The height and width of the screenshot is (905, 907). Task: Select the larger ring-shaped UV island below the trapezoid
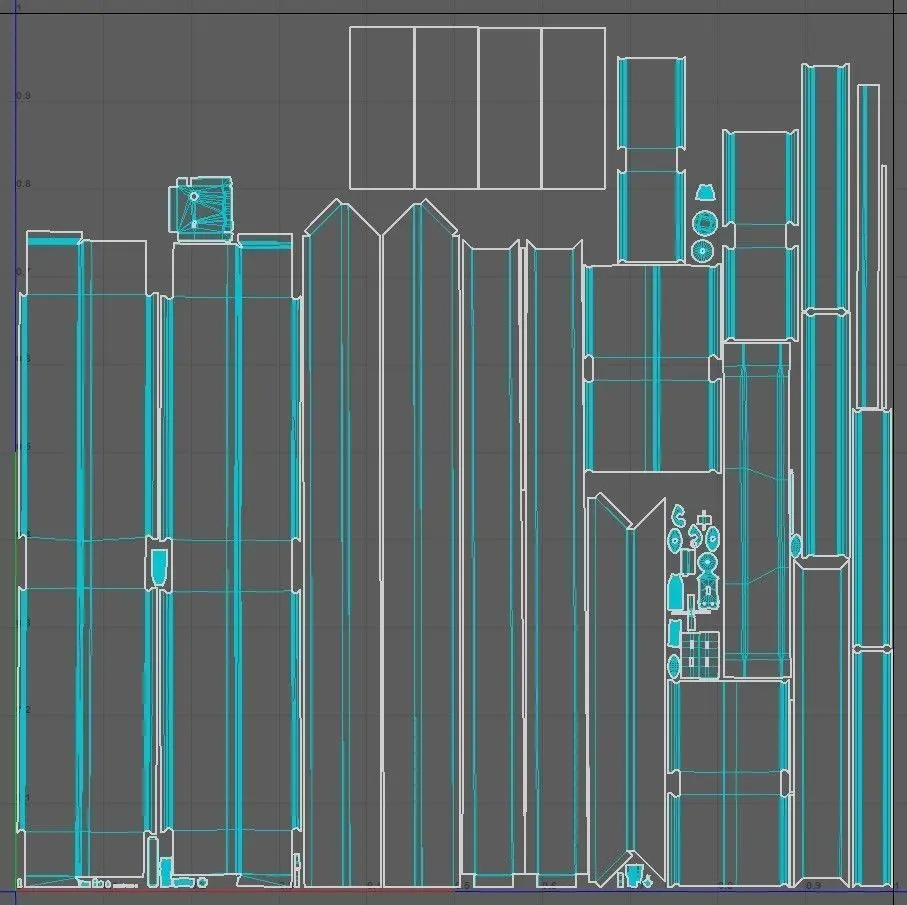click(705, 223)
